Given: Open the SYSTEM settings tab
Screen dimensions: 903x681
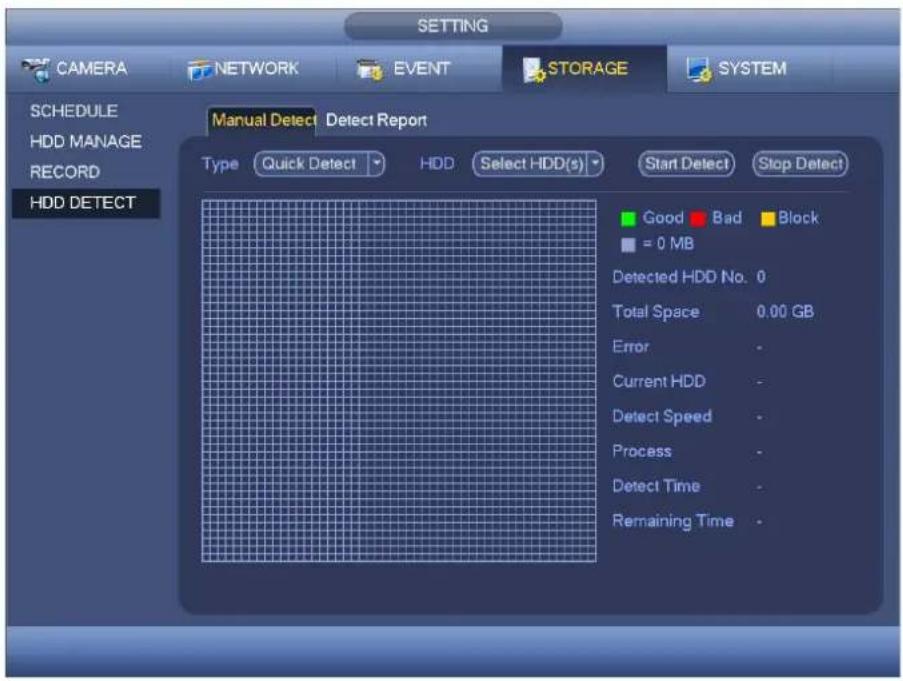Looking at the screenshot, I should pos(749,69).
